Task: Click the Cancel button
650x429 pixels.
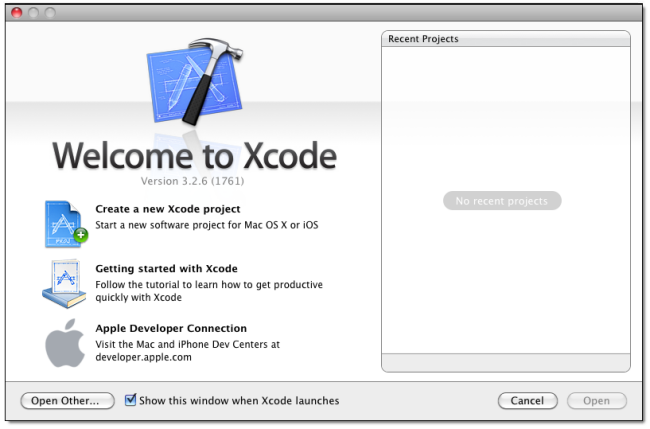Action: (x=527, y=401)
